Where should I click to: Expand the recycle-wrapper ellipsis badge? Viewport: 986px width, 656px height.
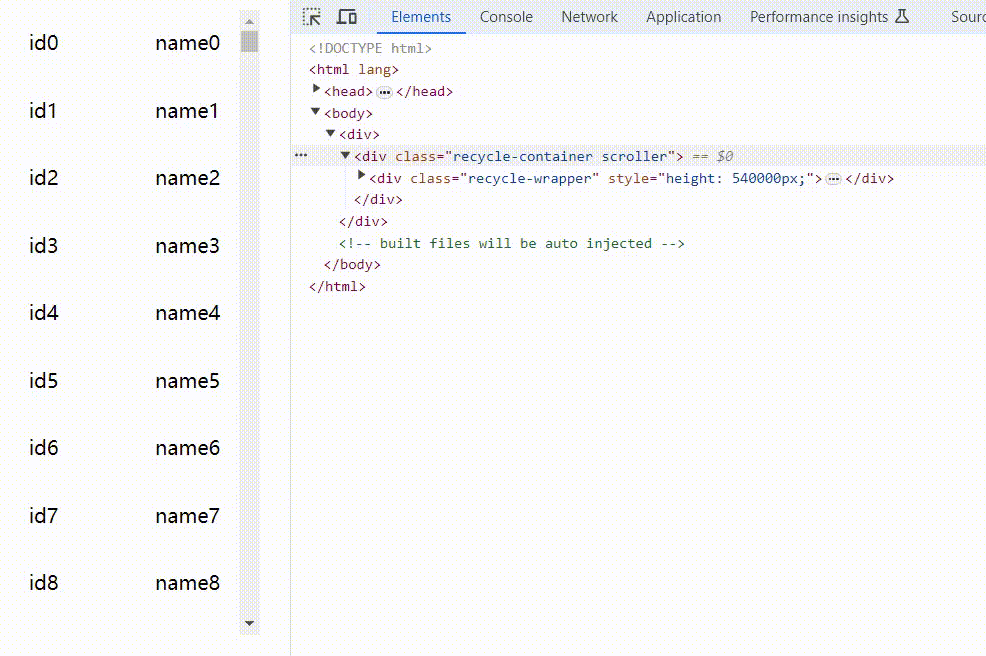click(833, 179)
